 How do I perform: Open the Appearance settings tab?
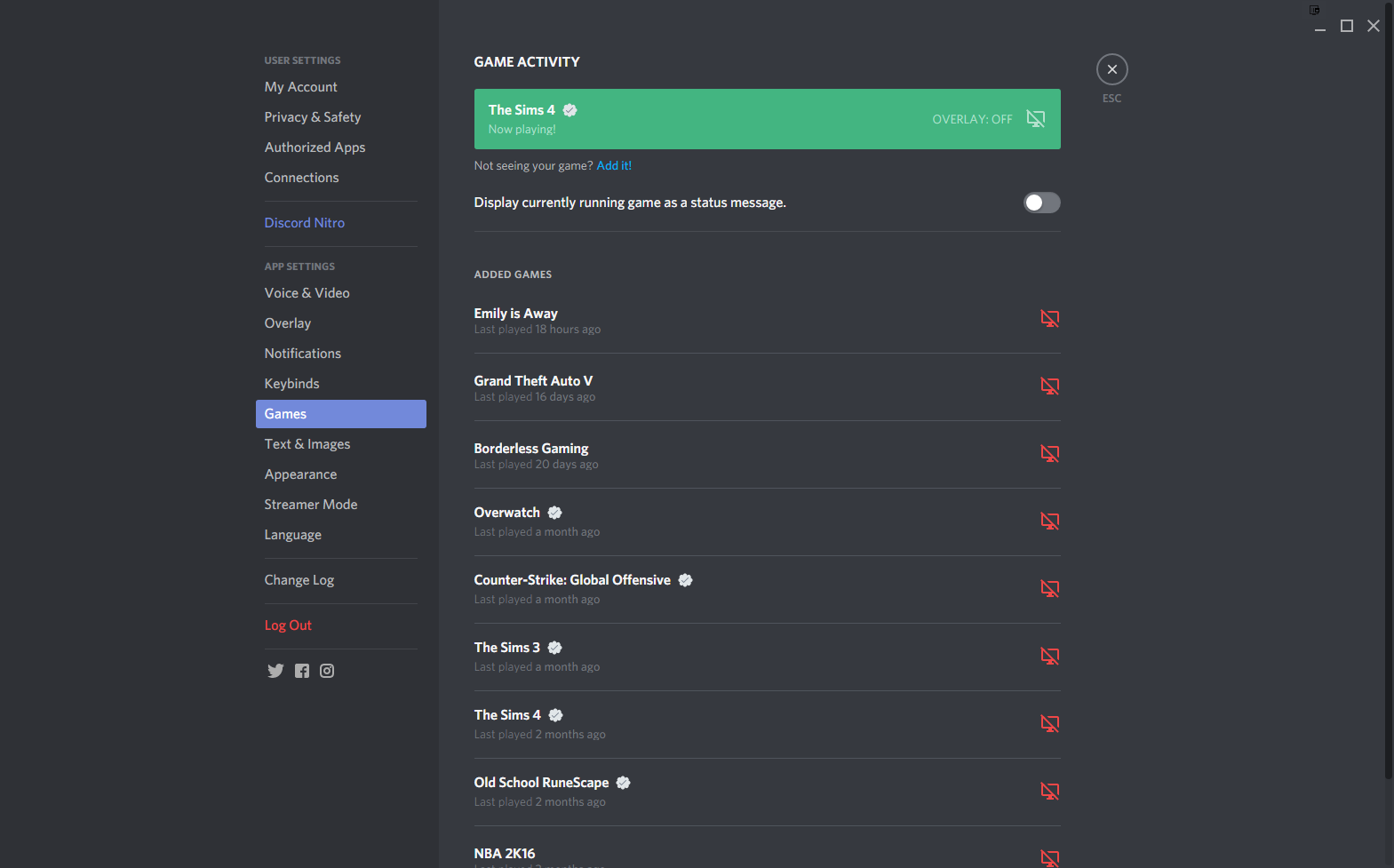300,474
